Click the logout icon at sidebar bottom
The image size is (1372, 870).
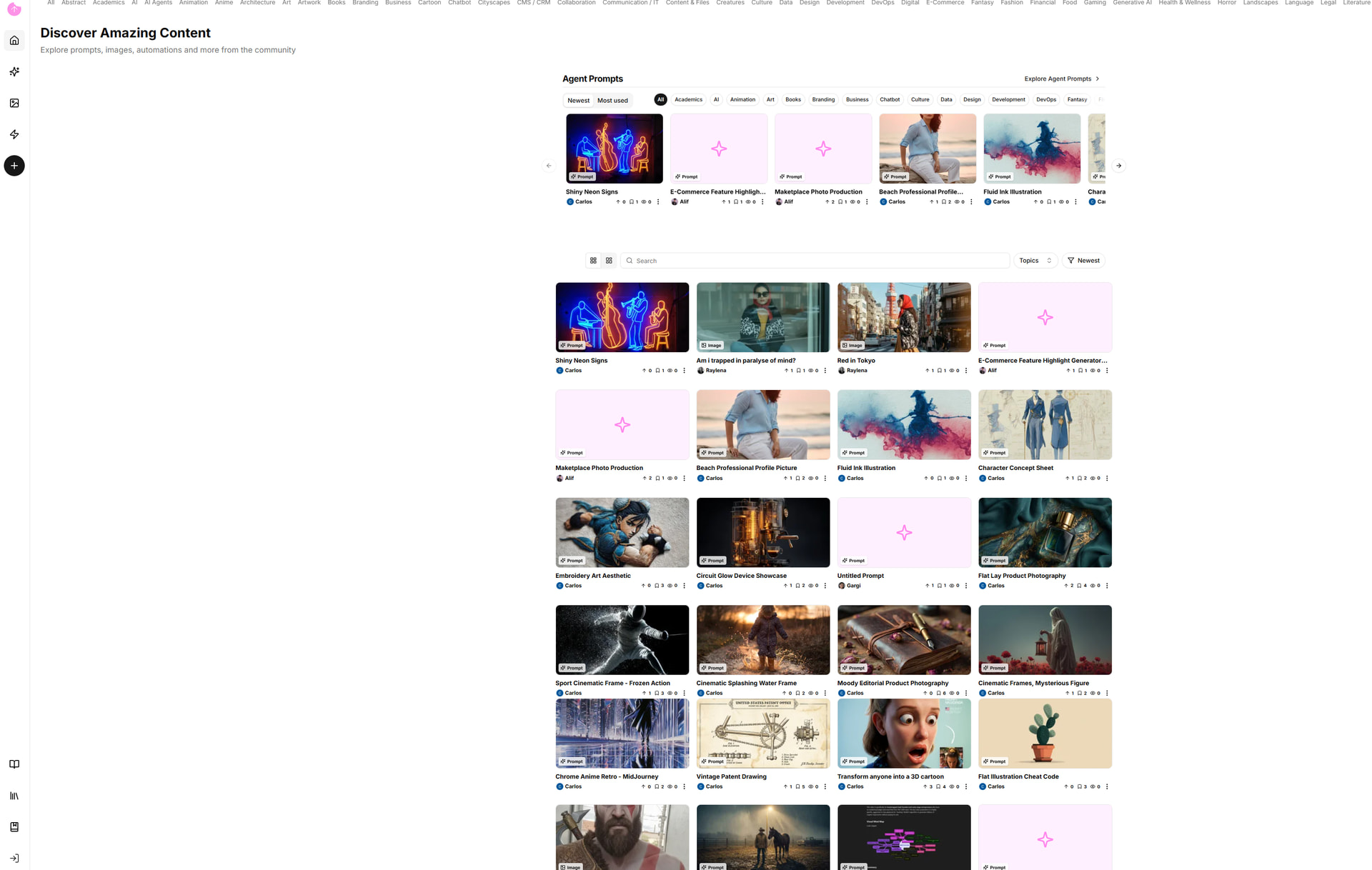(14, 858)
